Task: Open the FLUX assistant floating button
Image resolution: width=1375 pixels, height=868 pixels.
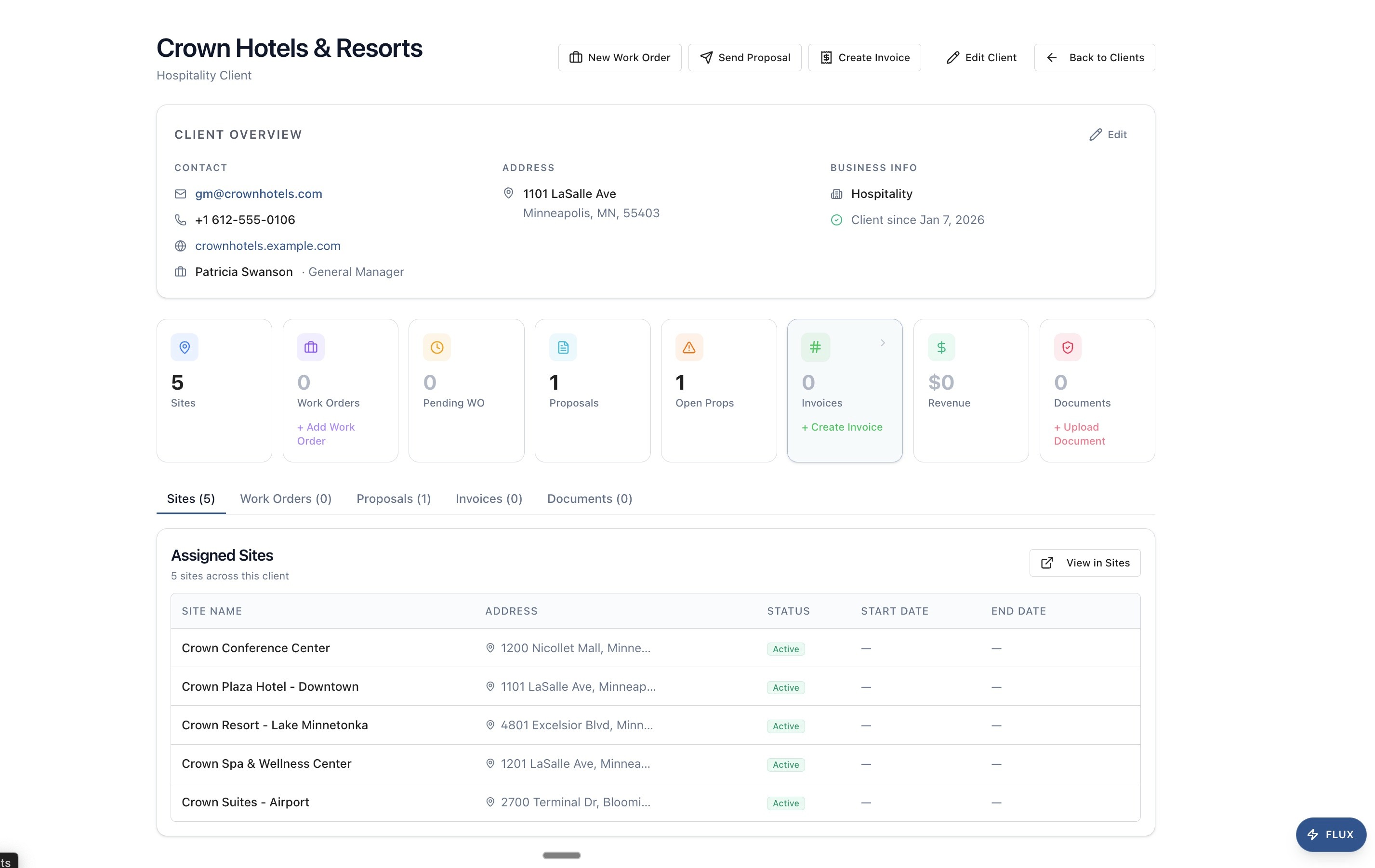Action: 1331,834
